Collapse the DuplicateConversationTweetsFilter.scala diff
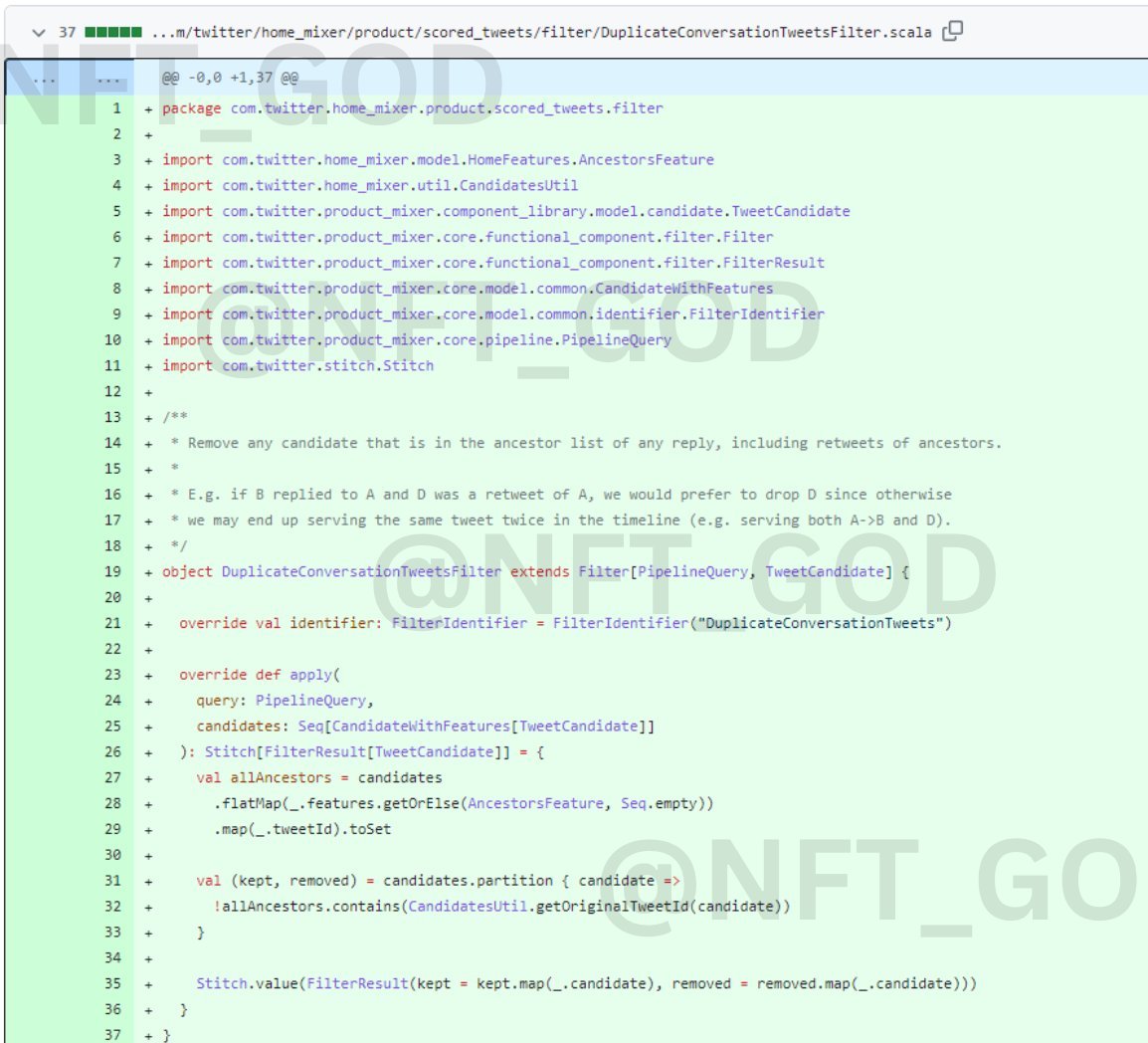Viewport: 1148px width, 1043px height. 39,32
